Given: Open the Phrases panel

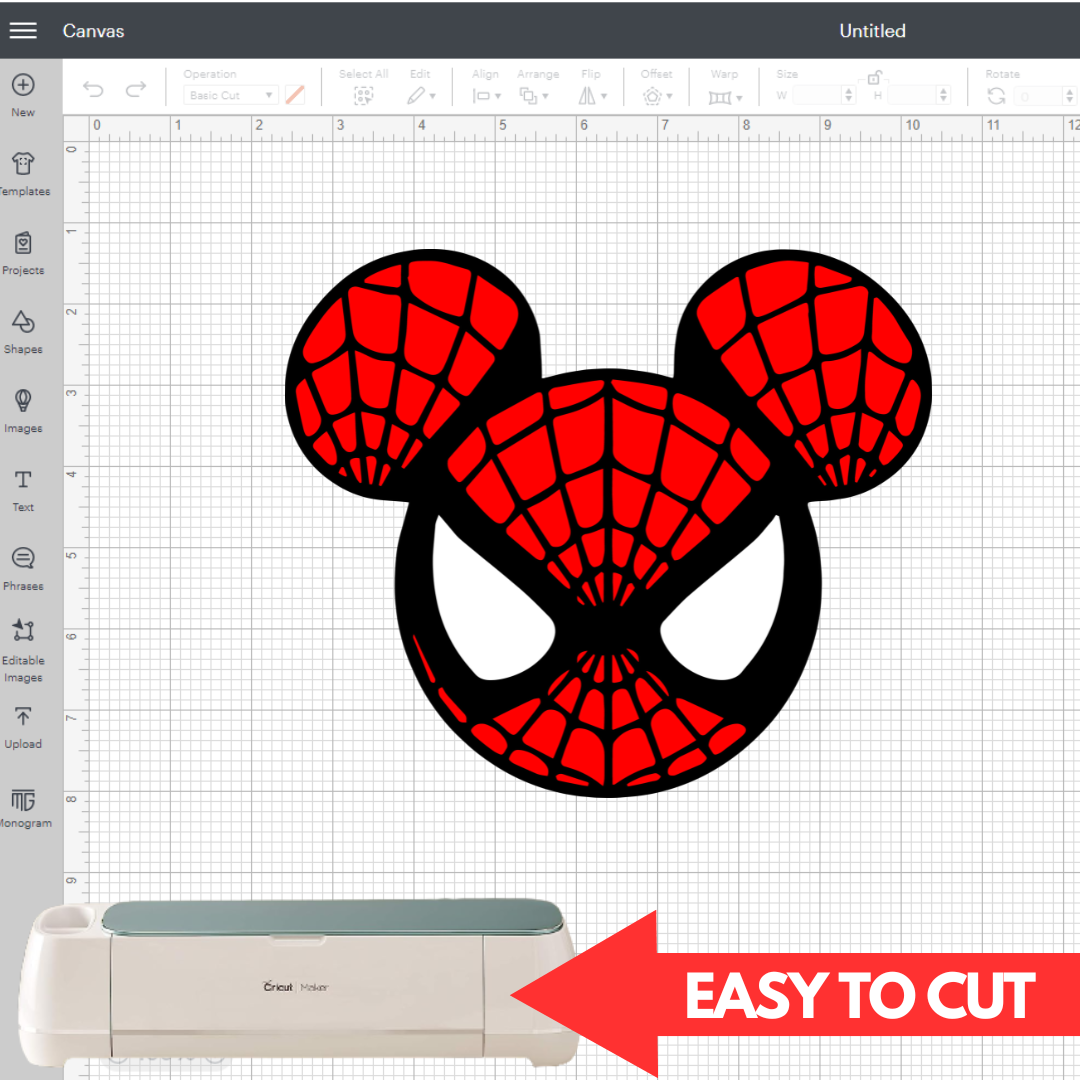Looking at the screenshot, I should click(x=23, y=569).
